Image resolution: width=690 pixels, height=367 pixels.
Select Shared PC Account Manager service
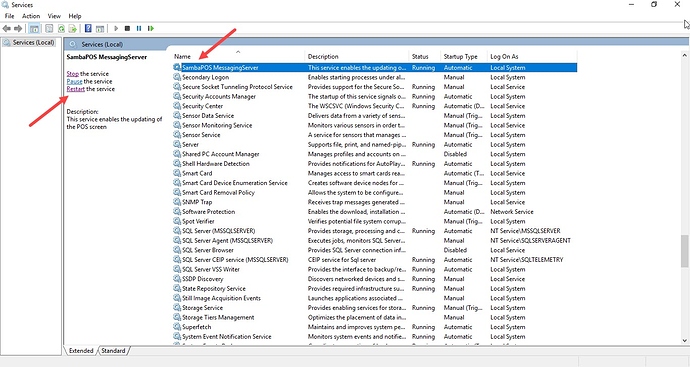click(374, 154)
